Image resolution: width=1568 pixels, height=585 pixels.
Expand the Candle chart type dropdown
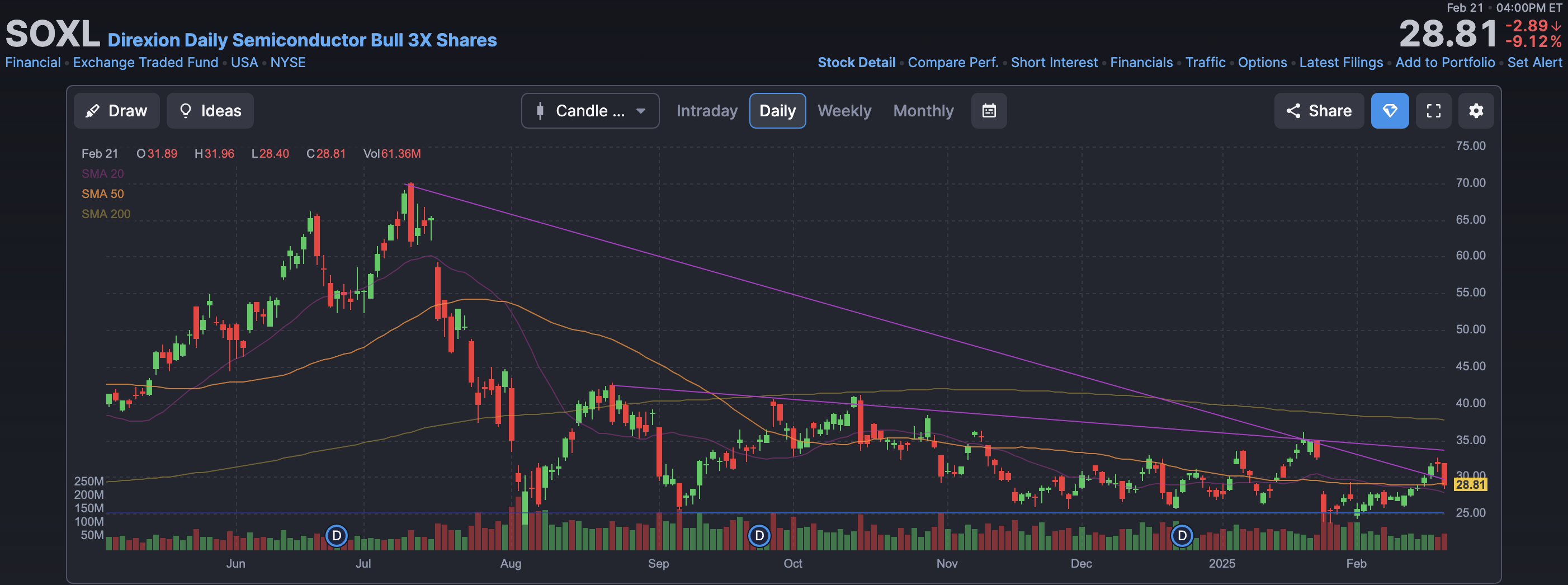pos(590,111)
